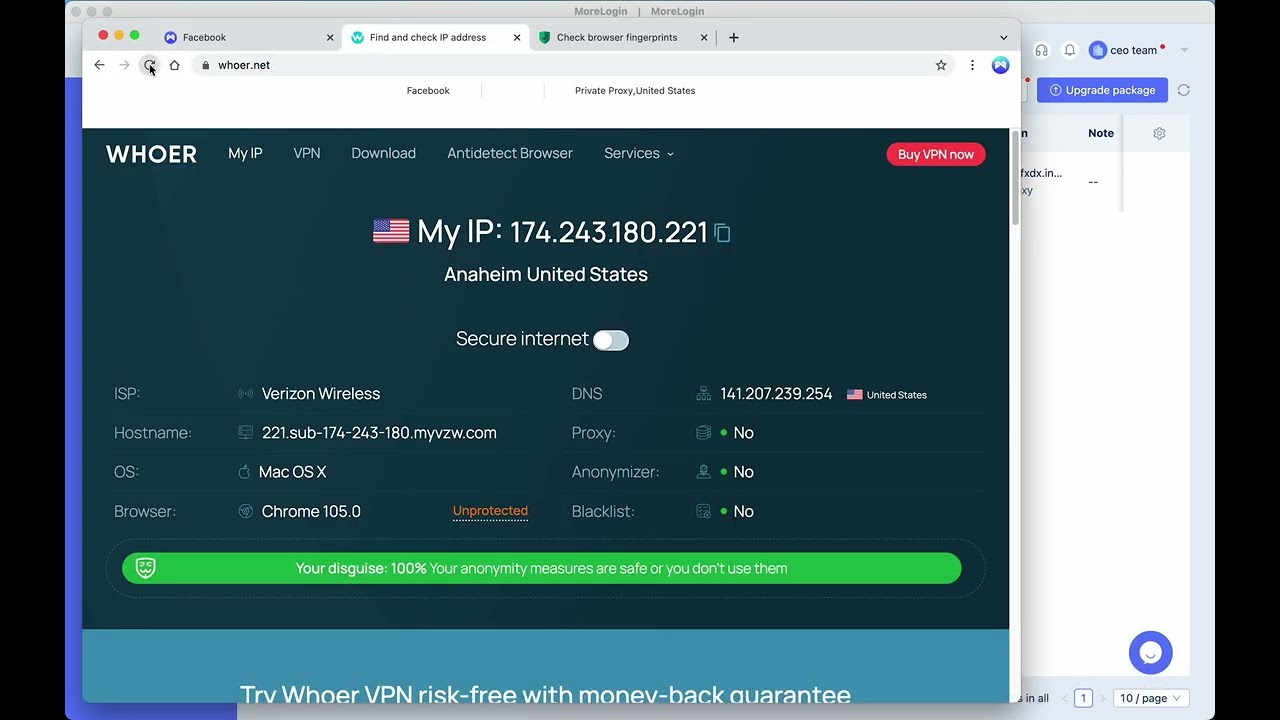Image resolution: width=1280 pixels, height=720 pixels.
Task: Switch to Check browser fingerprints tab
Action: tap(623, 37)
